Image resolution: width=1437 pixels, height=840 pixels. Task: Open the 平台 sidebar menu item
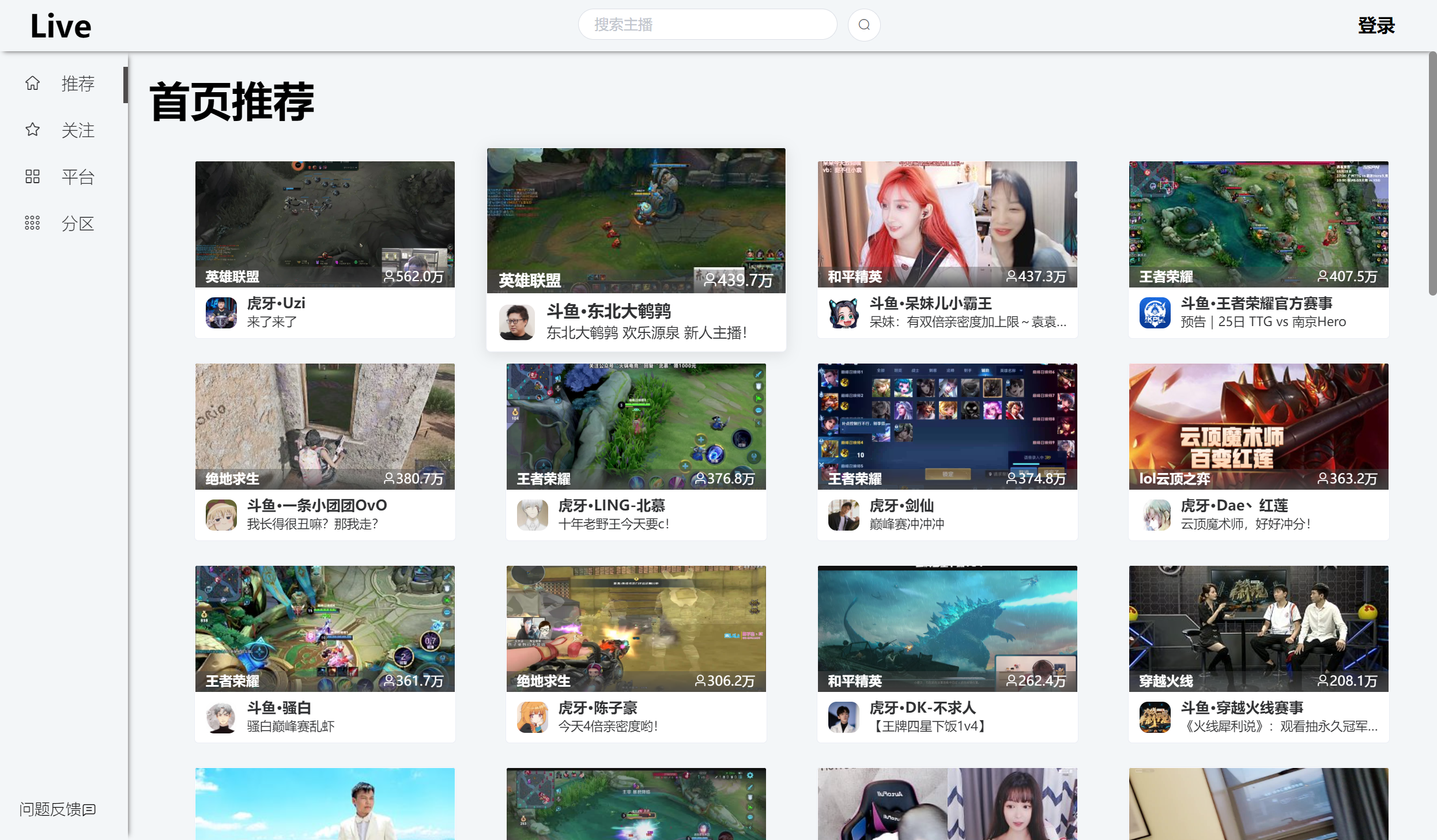(77, 177)
